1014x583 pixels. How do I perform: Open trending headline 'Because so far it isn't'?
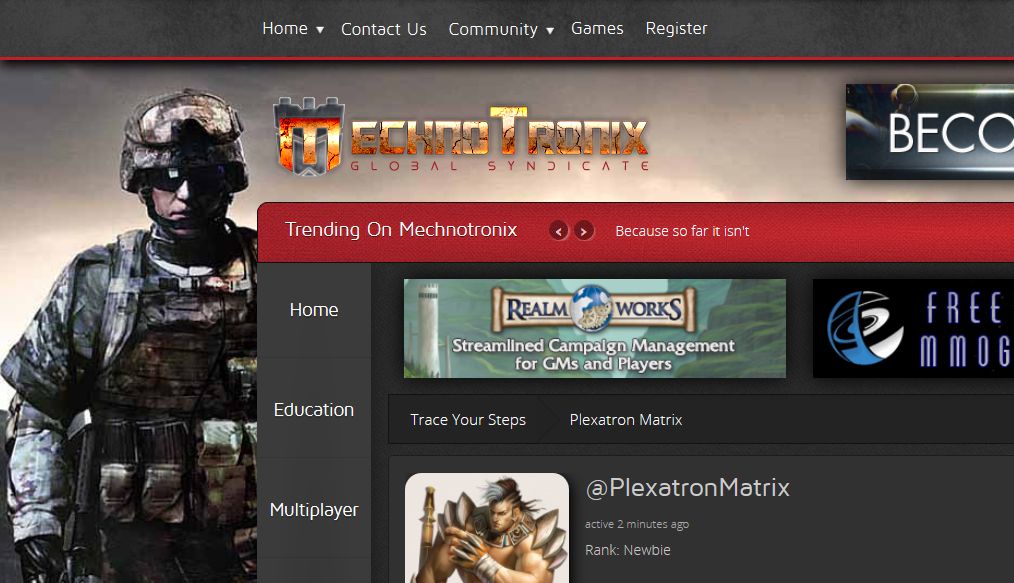pyautogui.click(x=682, y=231)
